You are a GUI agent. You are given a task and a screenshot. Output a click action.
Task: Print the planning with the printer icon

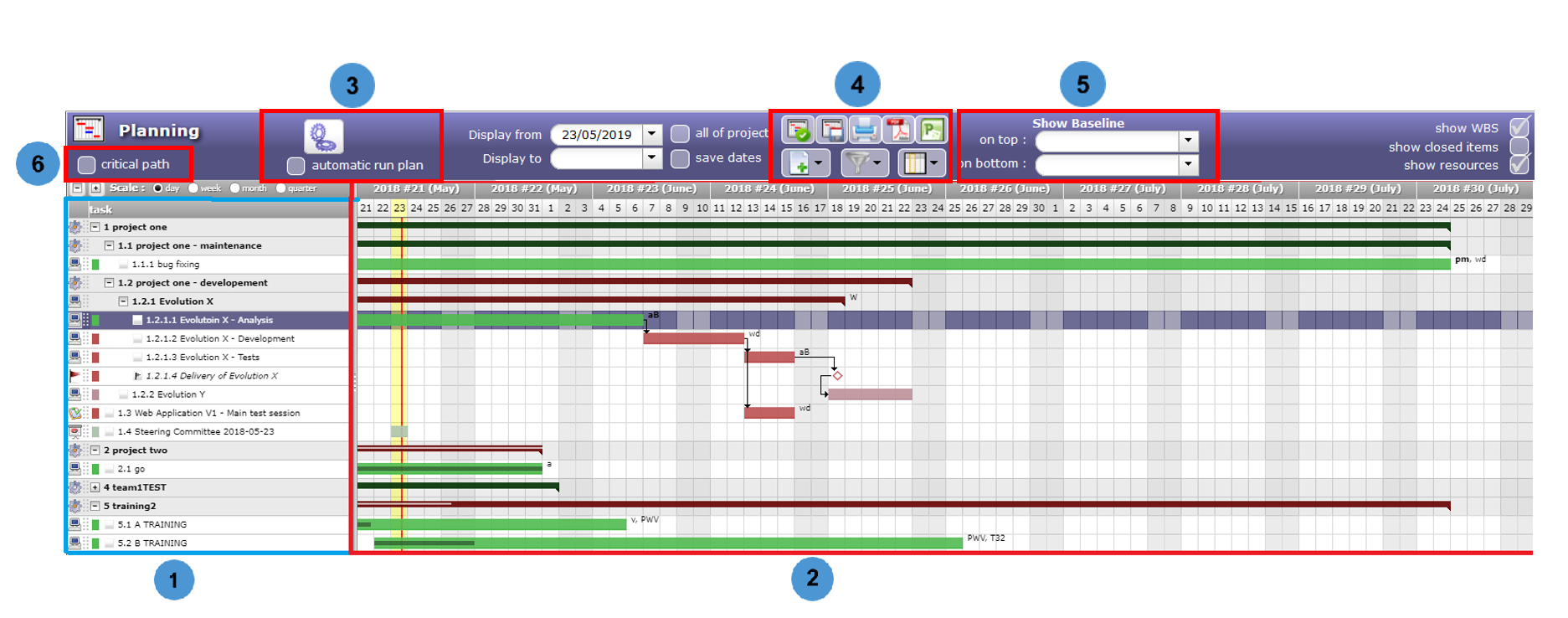click(865, 130)
